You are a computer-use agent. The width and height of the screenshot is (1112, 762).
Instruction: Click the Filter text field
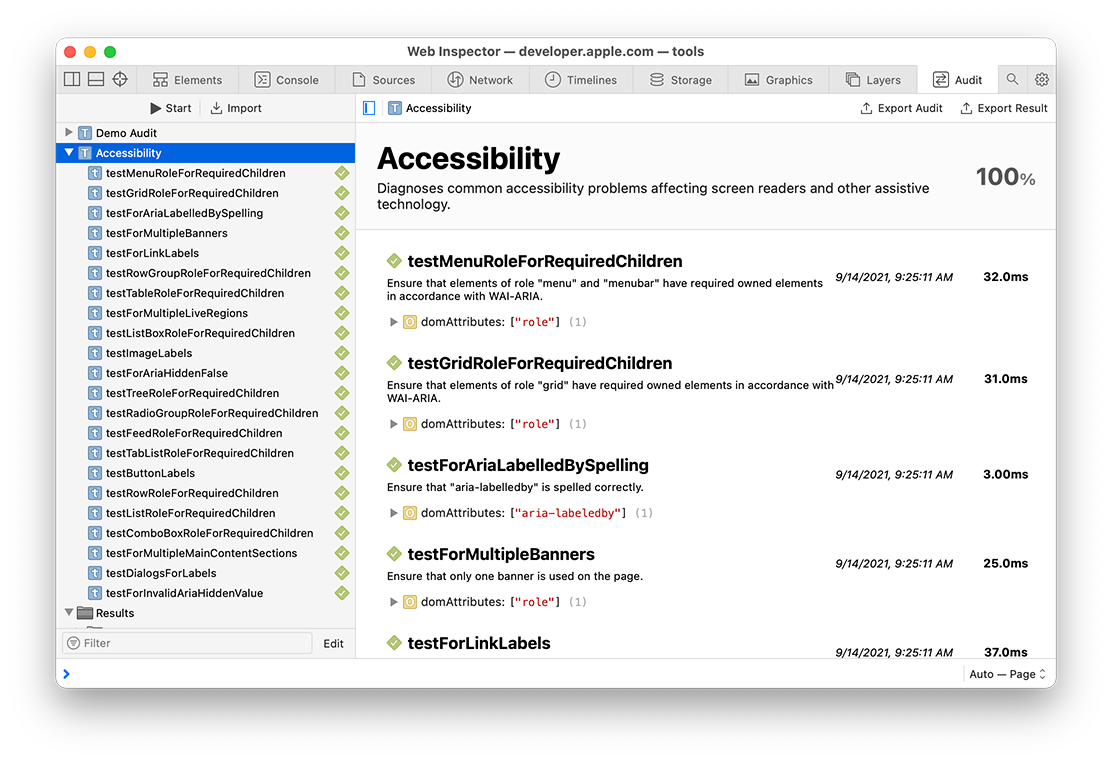click(x=190, y=643)
